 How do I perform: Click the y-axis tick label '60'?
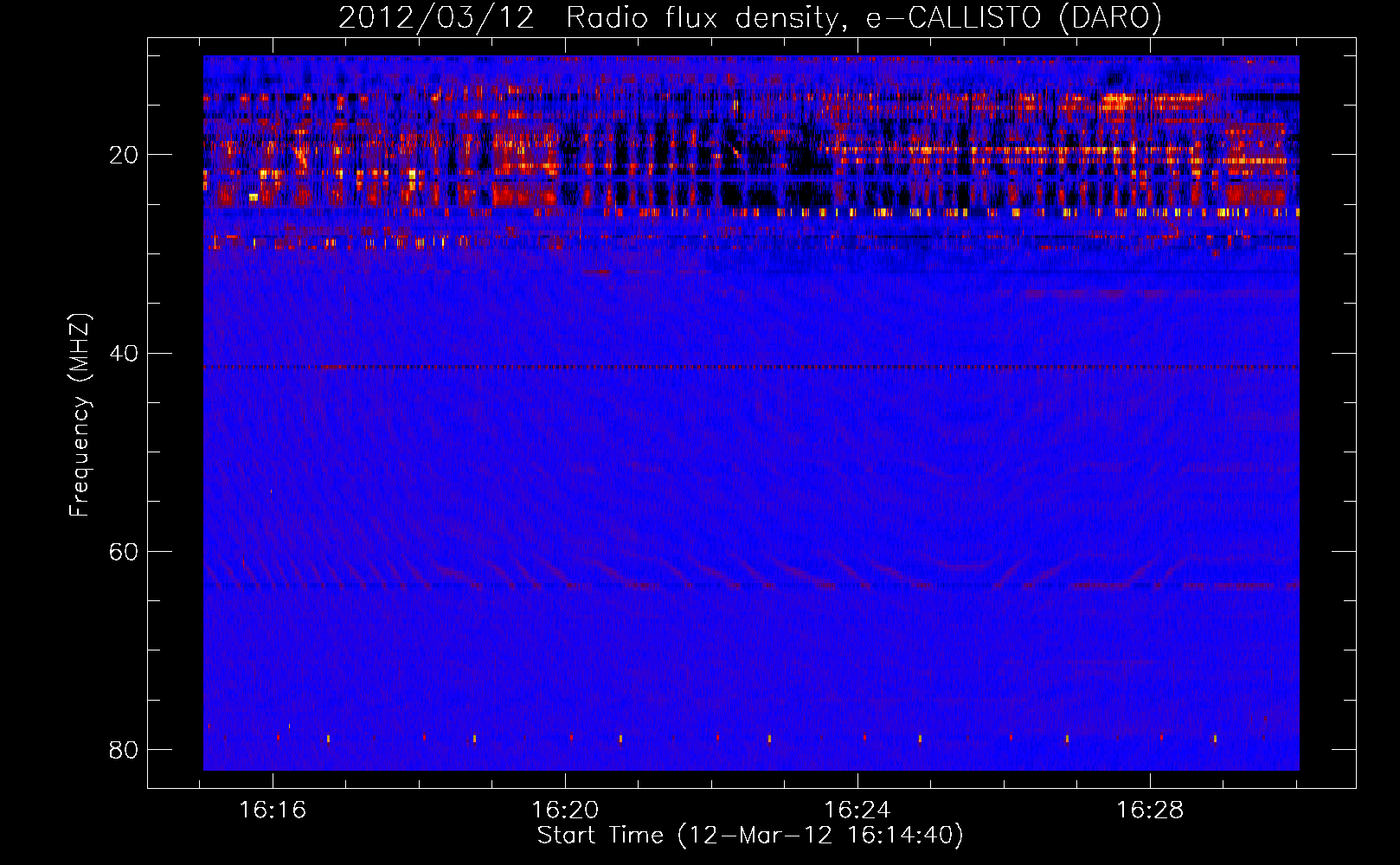(123, 551)
